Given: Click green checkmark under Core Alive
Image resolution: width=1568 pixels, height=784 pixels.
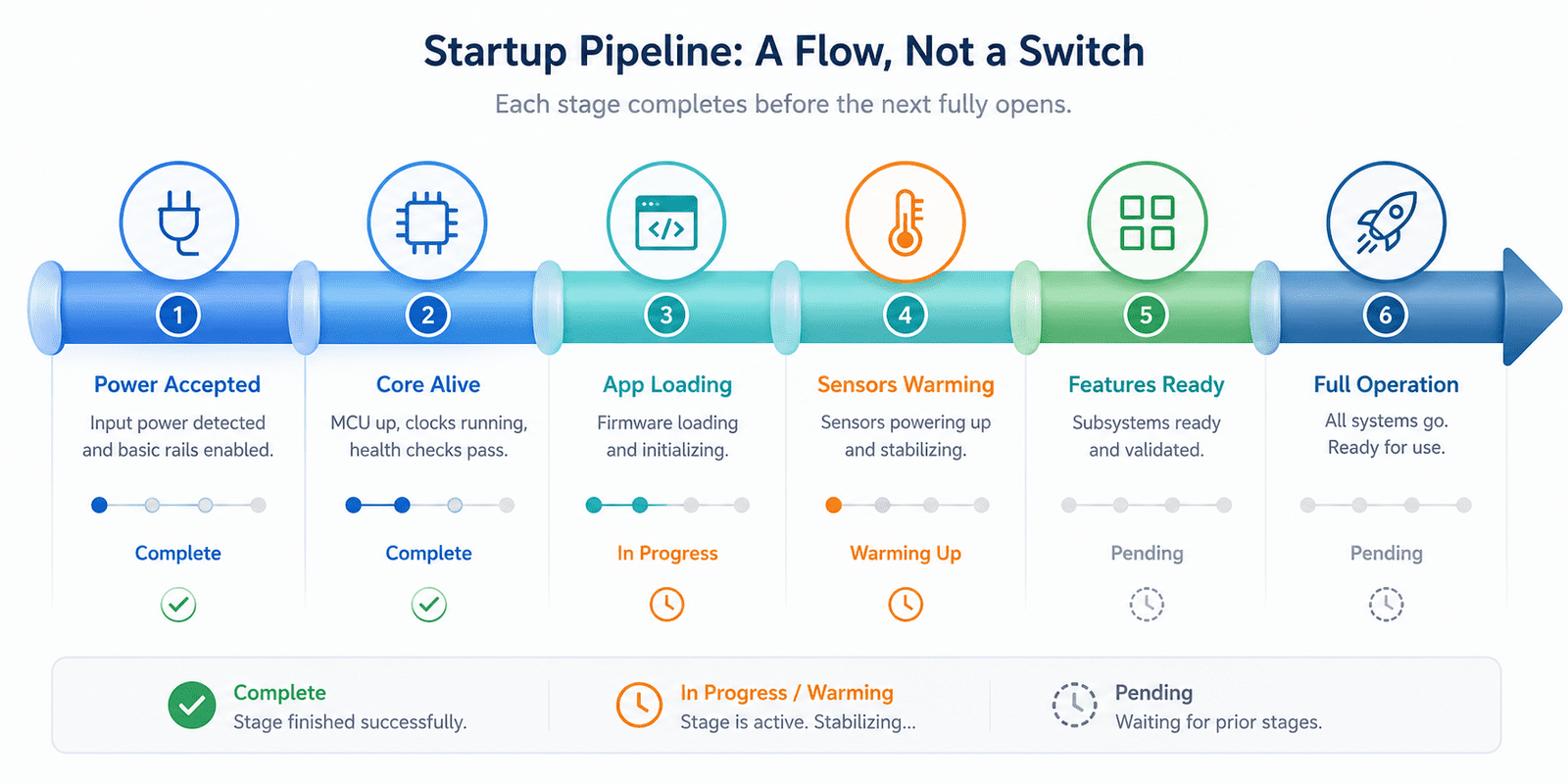Looking at the screenshot, I should pyautogui.click(x=428, y=605).
